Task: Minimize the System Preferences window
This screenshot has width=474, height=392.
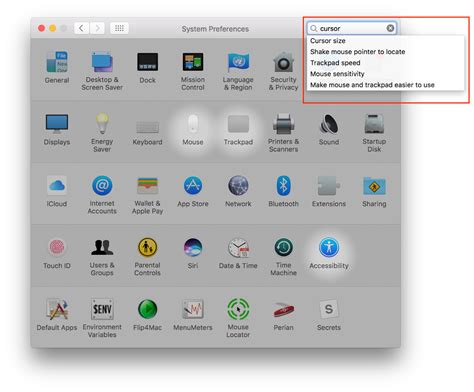Action: pyautogui.click(x=53, y=28)
